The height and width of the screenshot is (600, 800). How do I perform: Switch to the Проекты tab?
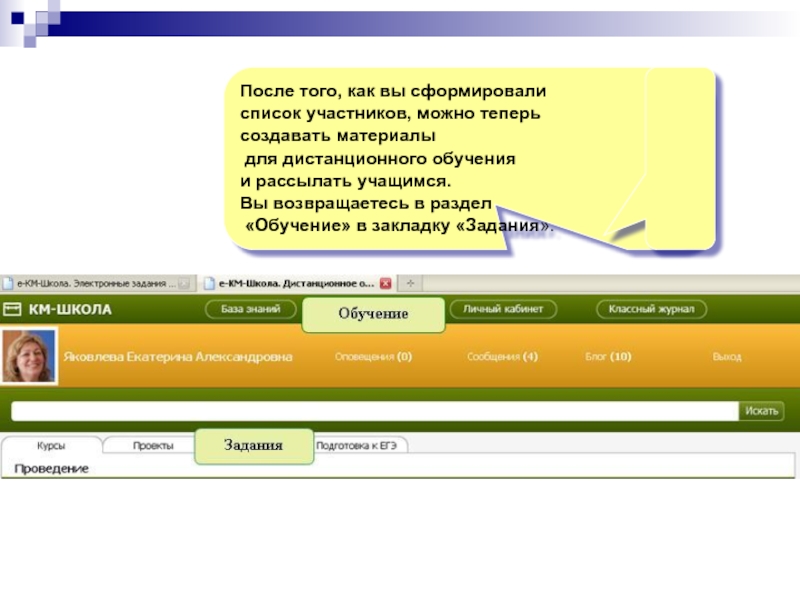(153, 445)
